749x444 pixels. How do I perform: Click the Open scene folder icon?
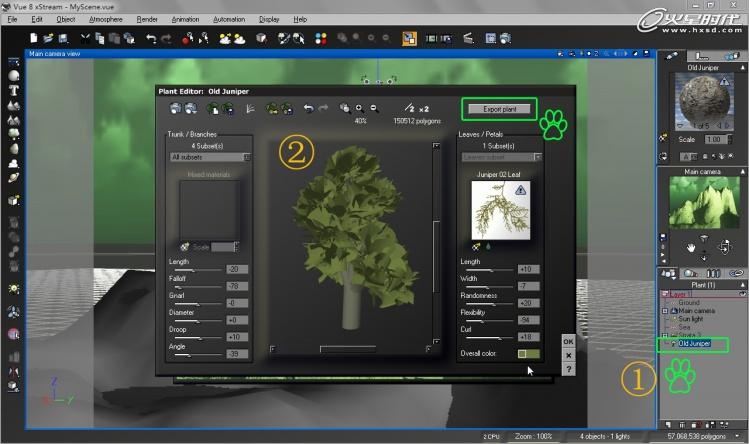(x=48, y=38)
